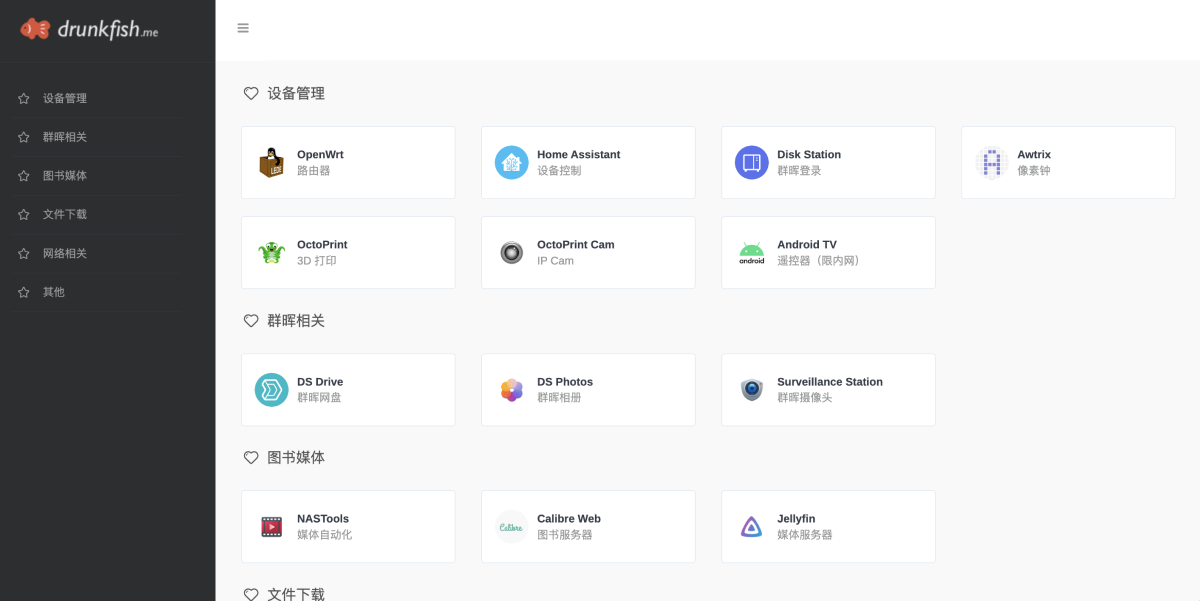Click star icon next to 网络相关

coord(23,253)
